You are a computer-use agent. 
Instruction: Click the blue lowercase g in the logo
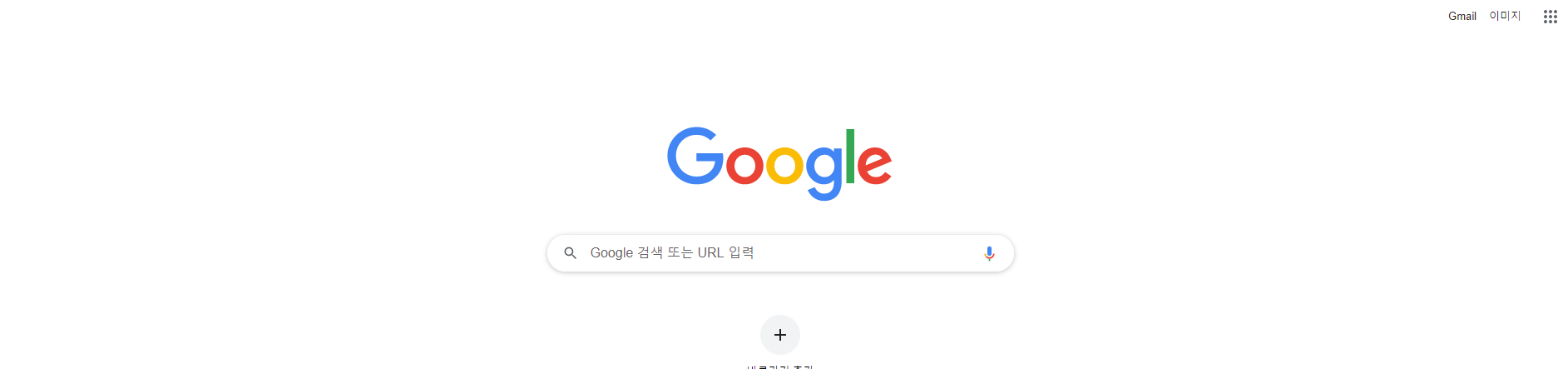[x=824, y=172]
